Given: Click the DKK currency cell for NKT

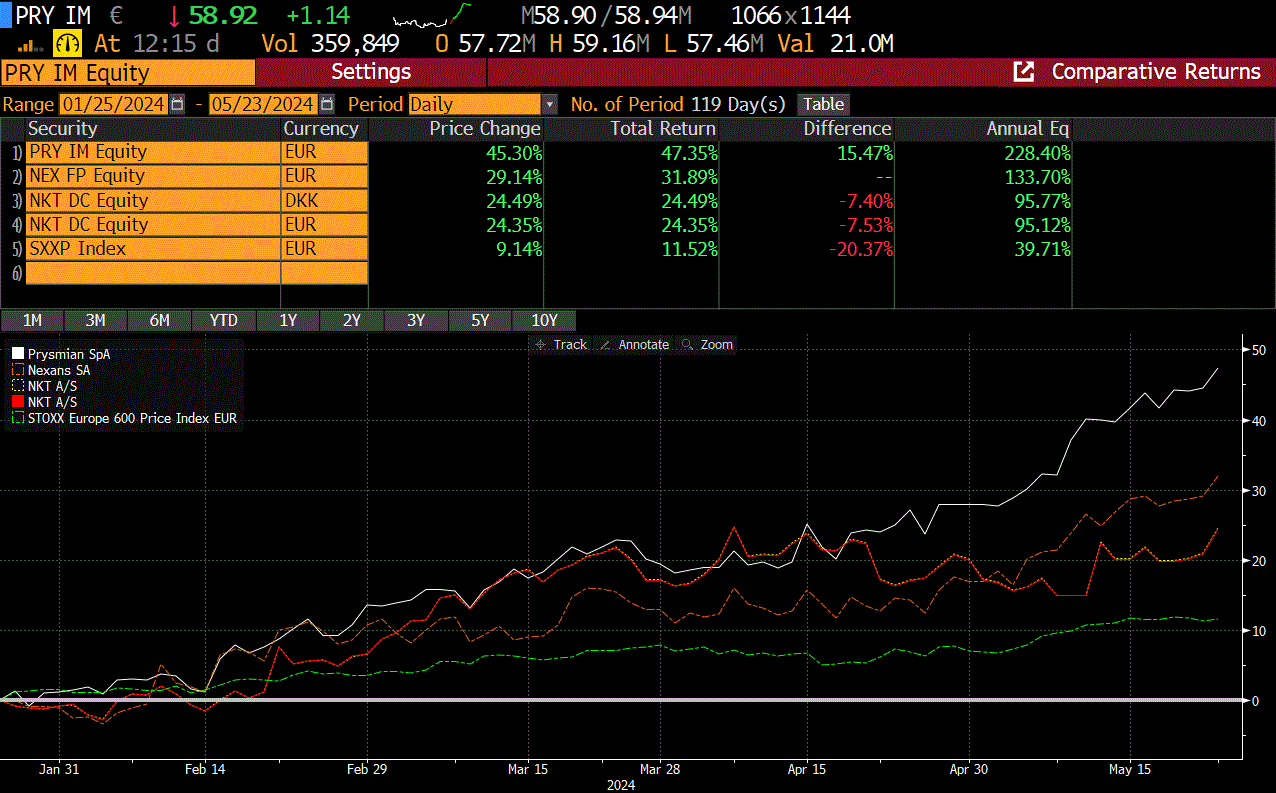Looking at the screenshot, I should pos(324,200).
